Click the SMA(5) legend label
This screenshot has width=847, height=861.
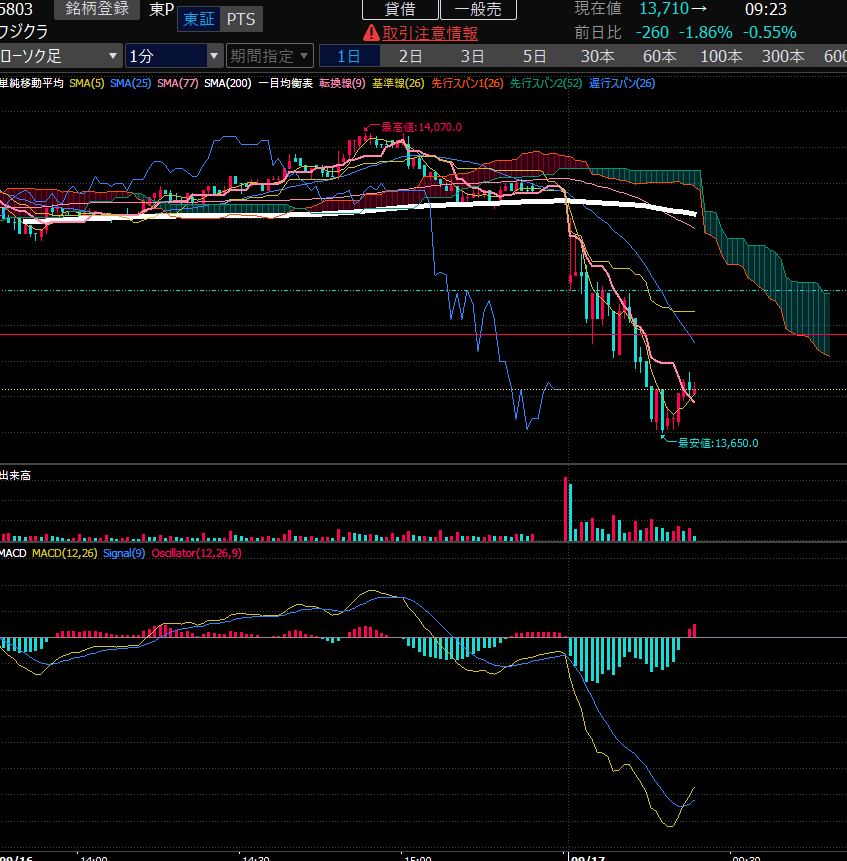point(87,83)
